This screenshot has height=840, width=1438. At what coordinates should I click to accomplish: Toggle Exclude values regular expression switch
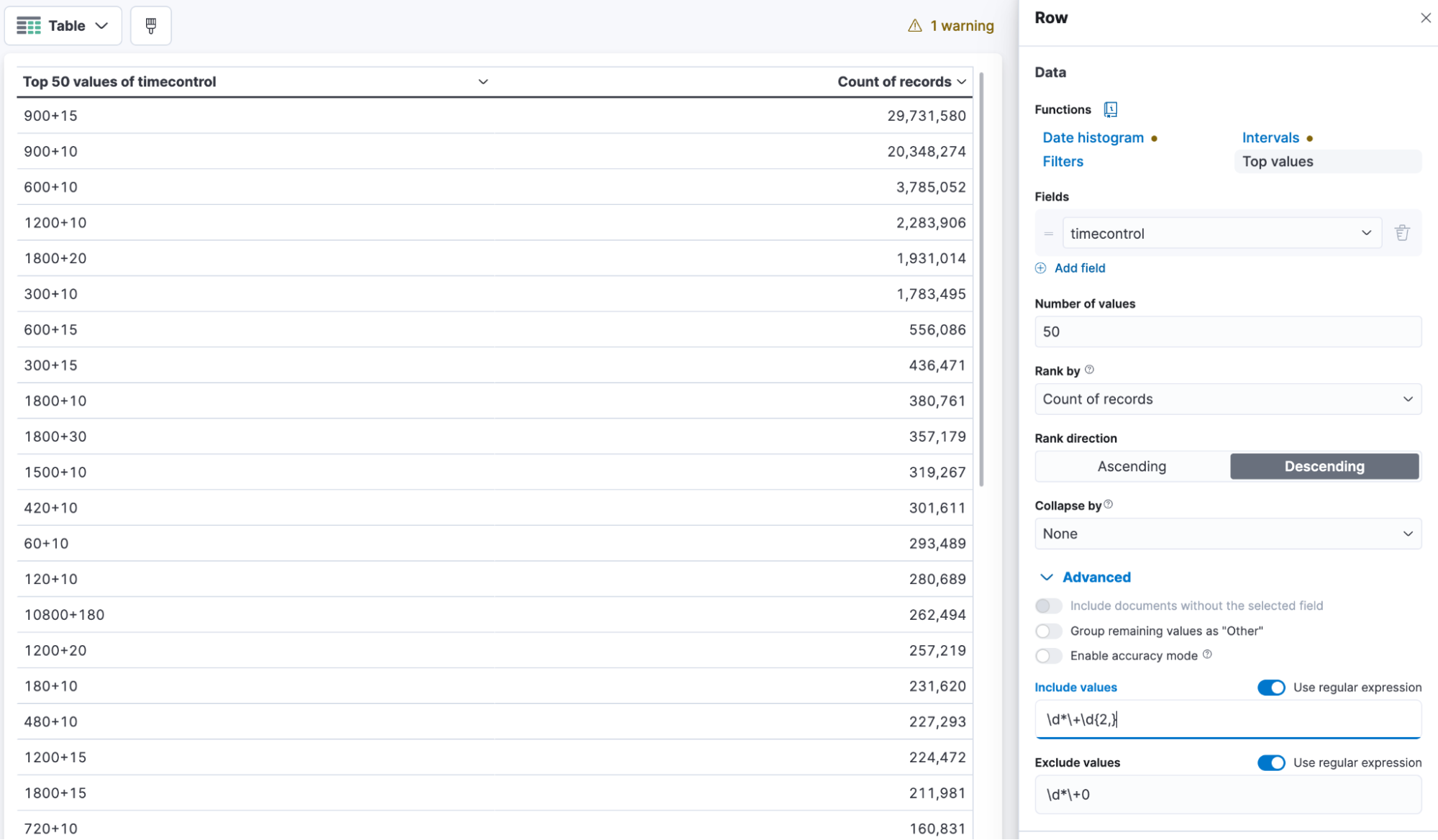(x=1271, y=761)
